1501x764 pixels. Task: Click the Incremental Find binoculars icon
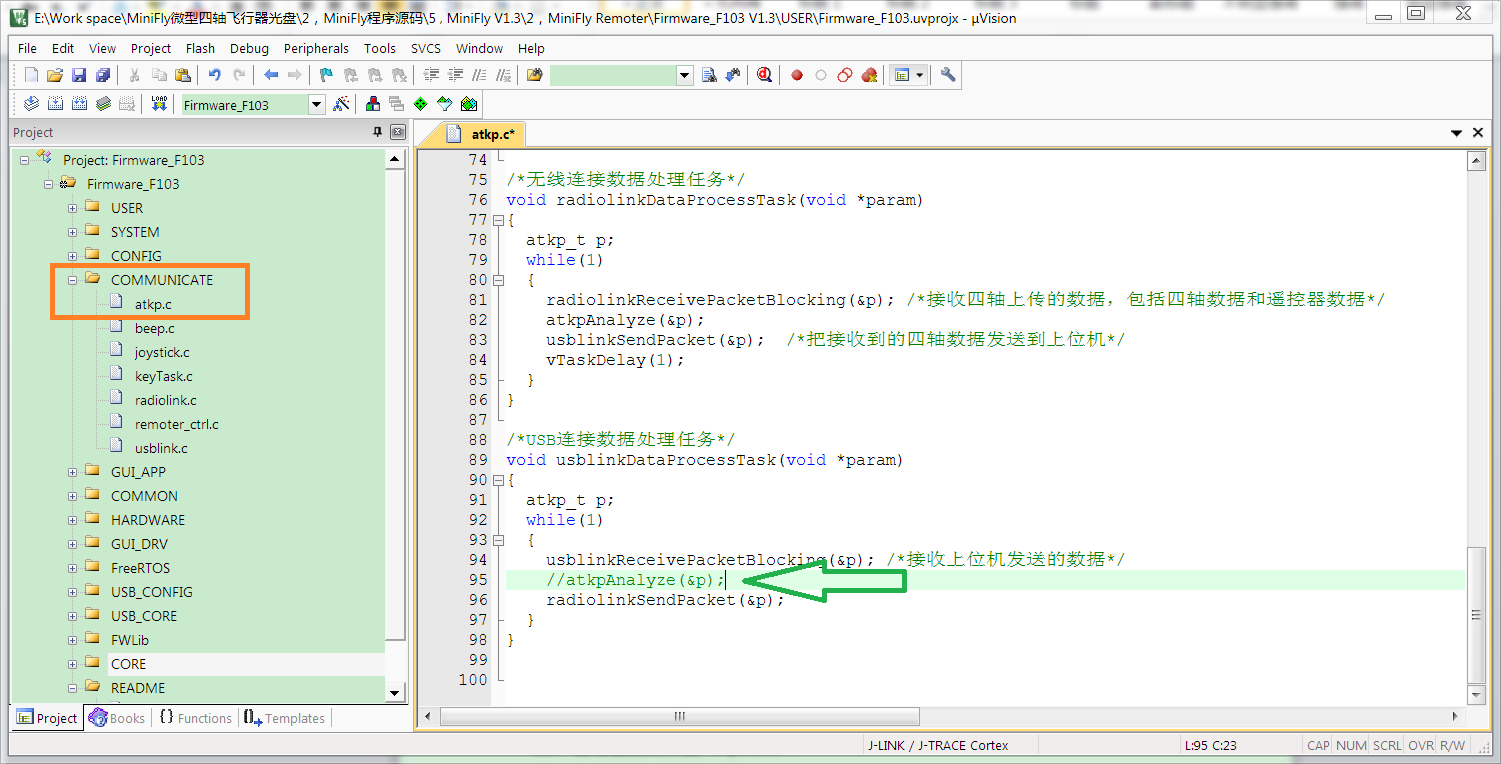(x=733, y=75)
